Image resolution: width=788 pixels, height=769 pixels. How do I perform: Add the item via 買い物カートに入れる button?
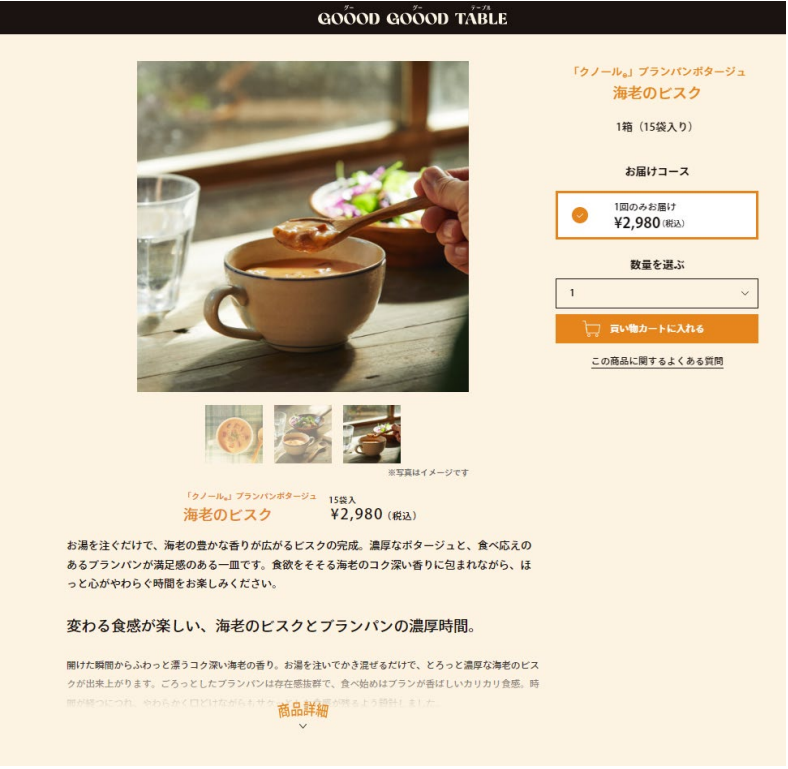pyautogui.click(x=657, y=329)
